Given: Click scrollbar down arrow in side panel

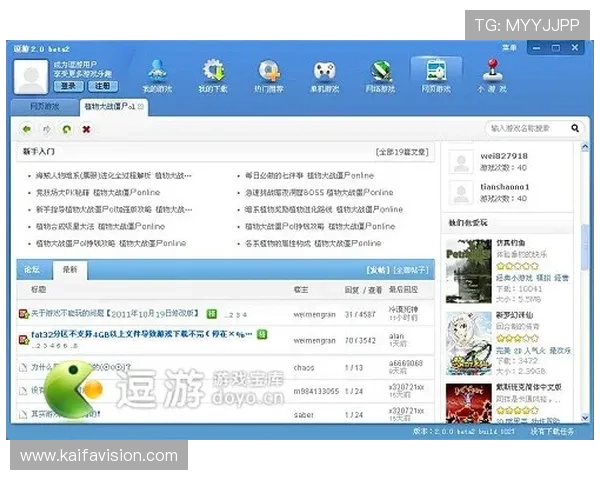Looking at the screenshot, I should coord(585,418).
